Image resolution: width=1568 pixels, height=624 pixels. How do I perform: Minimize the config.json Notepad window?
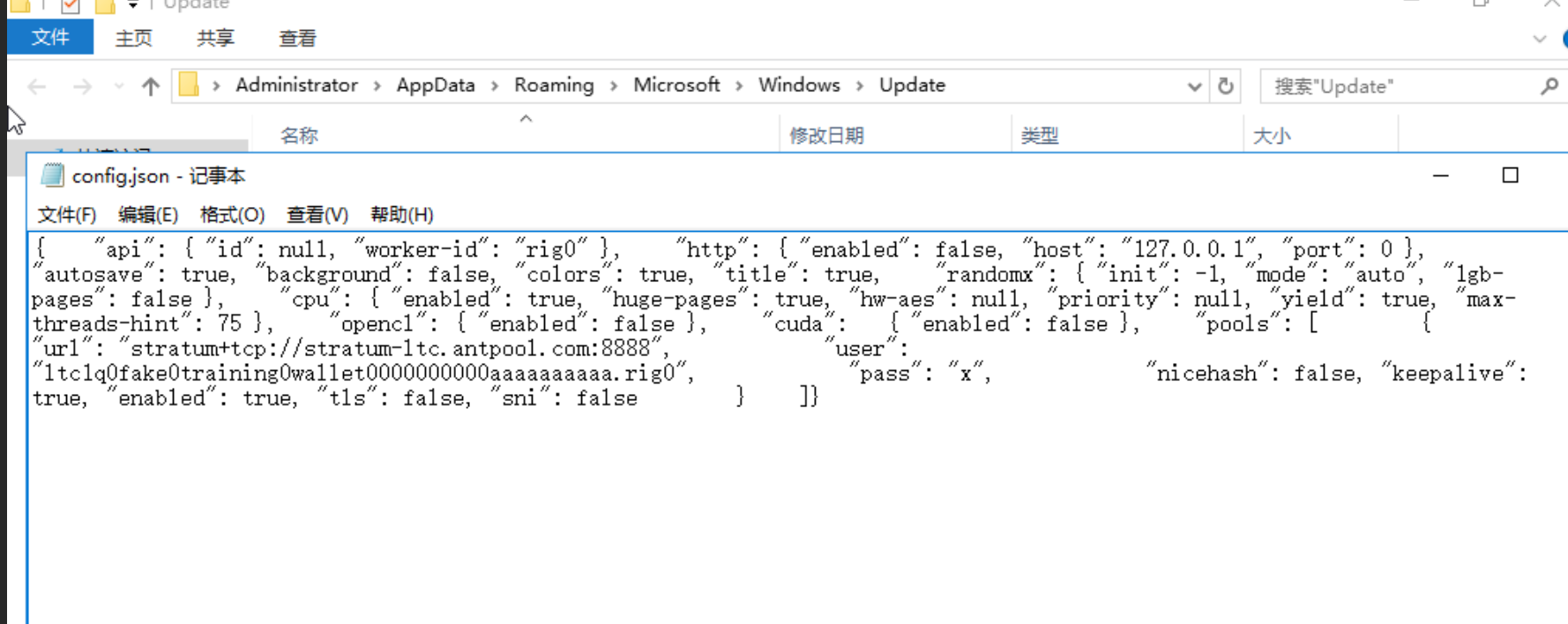pos(1441,175)
